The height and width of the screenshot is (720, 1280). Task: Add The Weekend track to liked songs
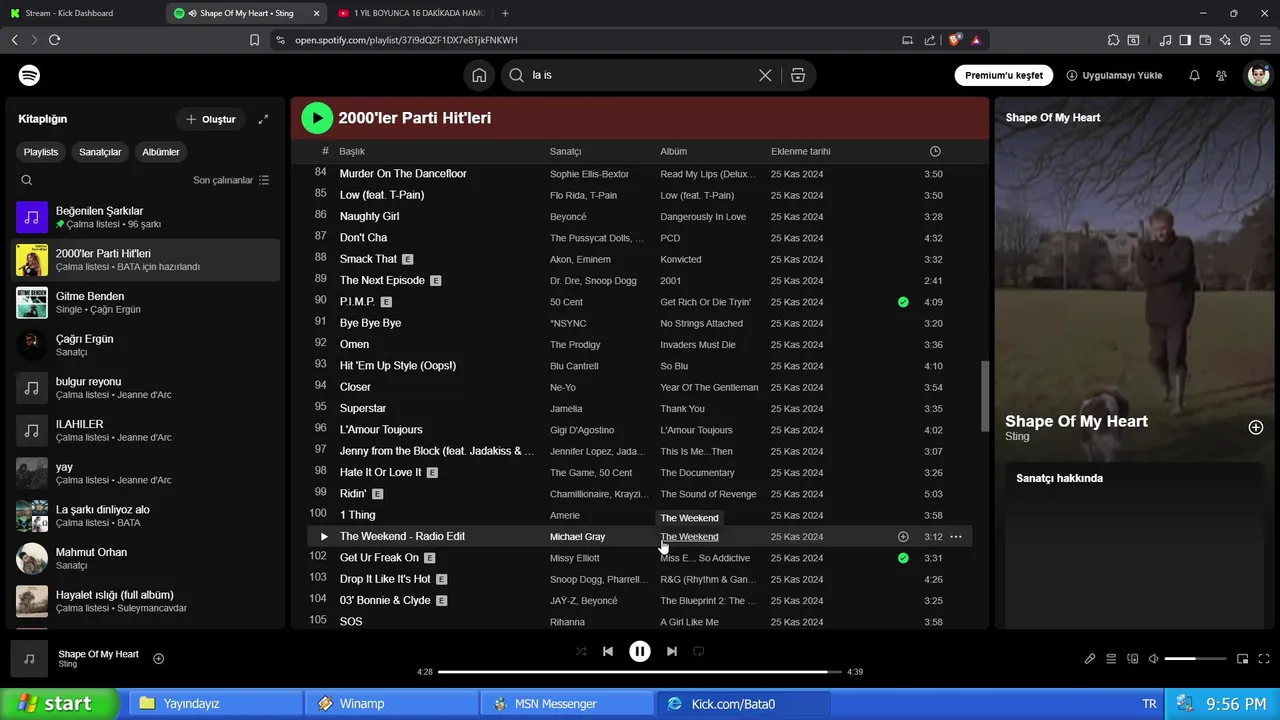pos(903,537)
